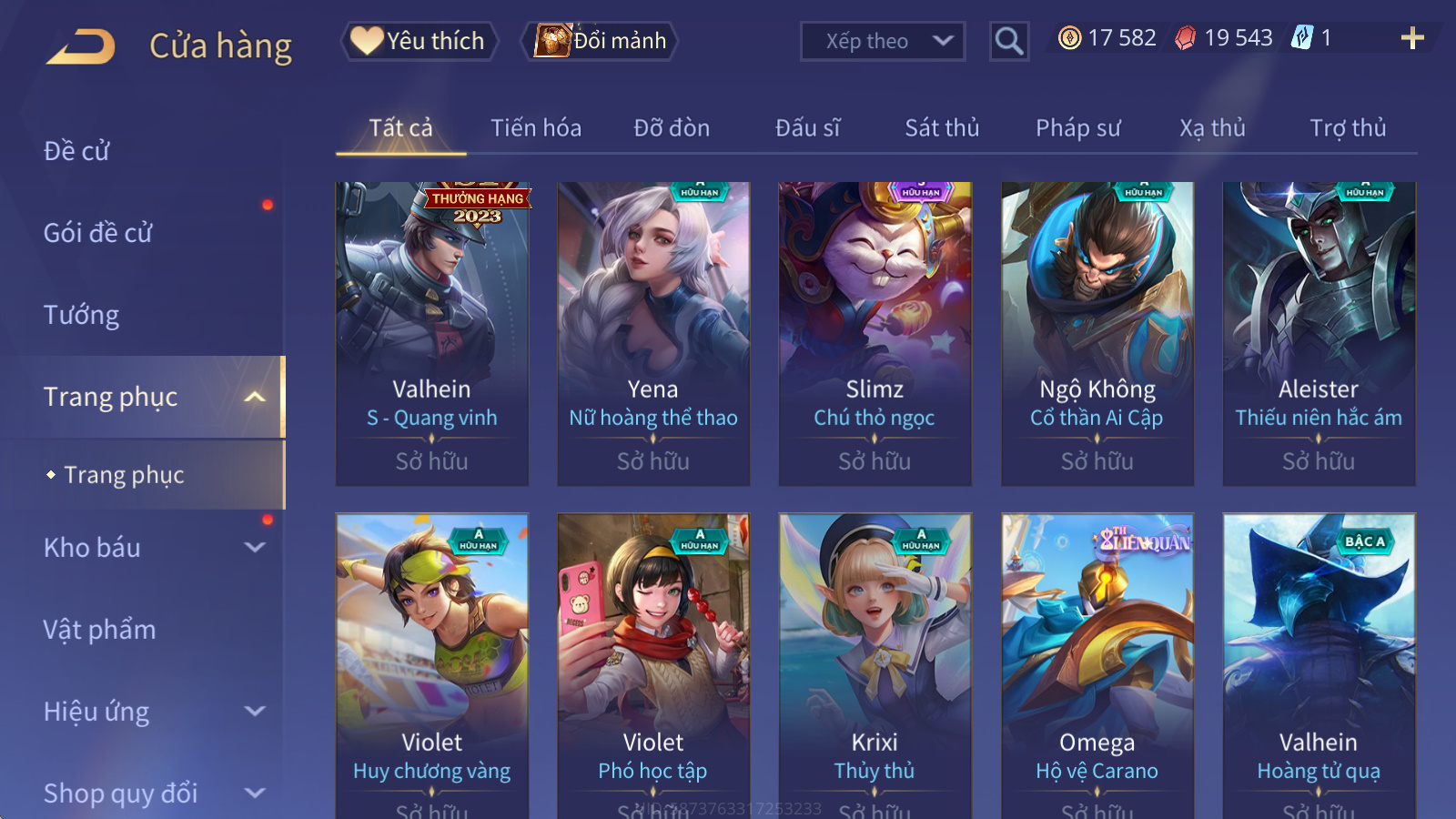Go to Tướng in sidebar
Image resolution: width=1456 pixels, height=819 pixels.
[x=82, y=315]
